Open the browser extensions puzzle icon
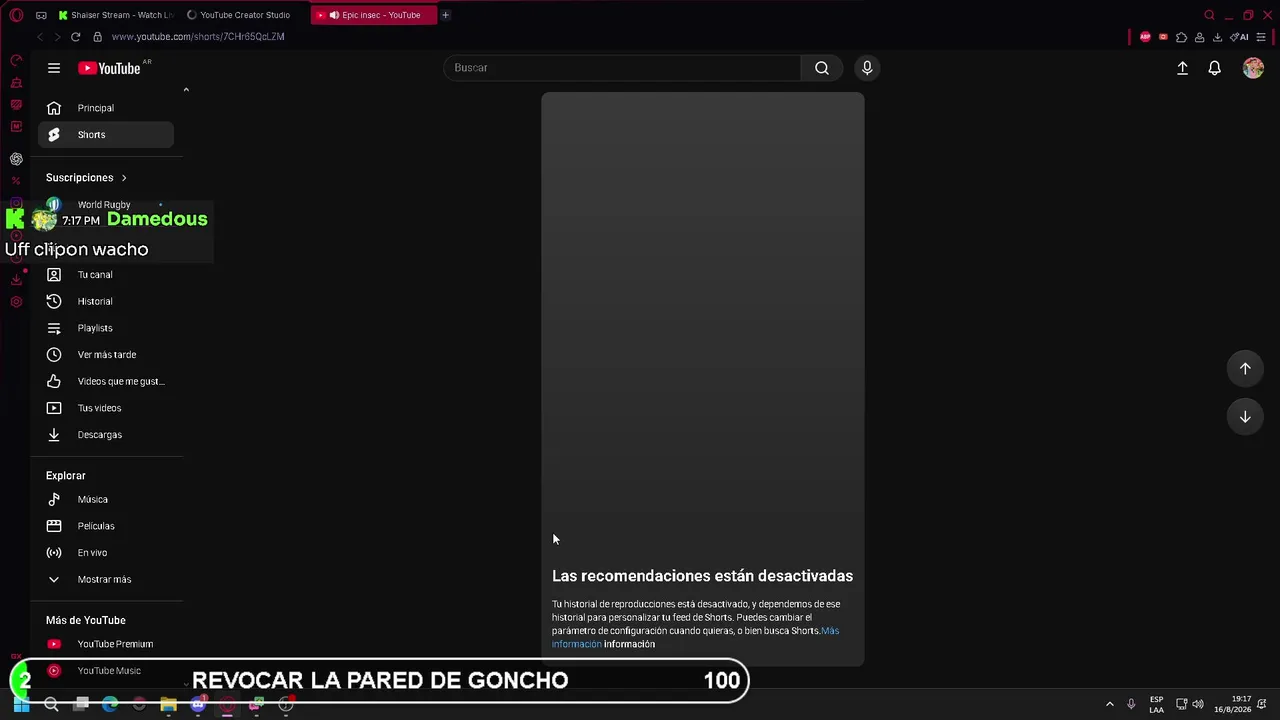This screenshot has width=1280, height=720. [1181, 37]
